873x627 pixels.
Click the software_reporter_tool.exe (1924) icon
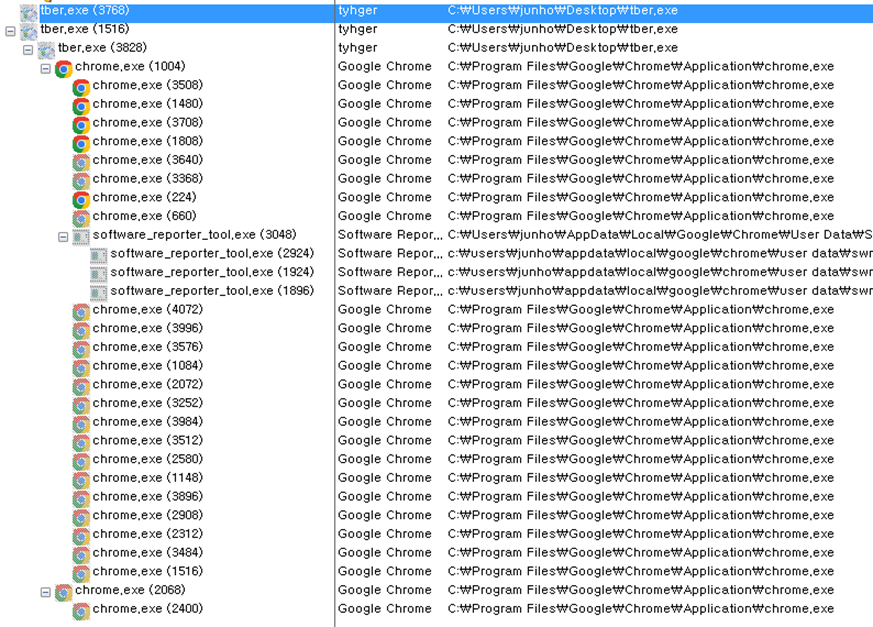click(x=99, y=275)
